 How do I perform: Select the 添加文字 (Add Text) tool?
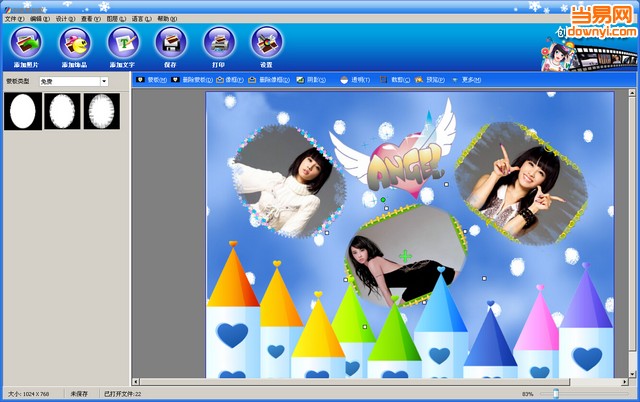[123, 44]
